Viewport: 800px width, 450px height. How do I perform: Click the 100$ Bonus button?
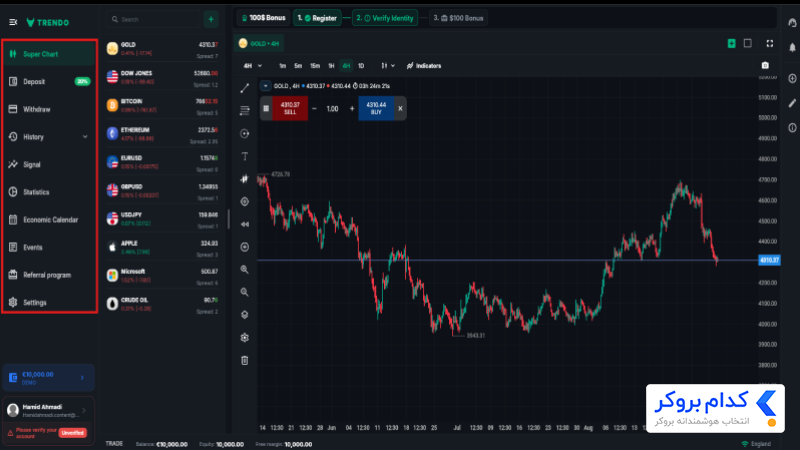point(263,18)
